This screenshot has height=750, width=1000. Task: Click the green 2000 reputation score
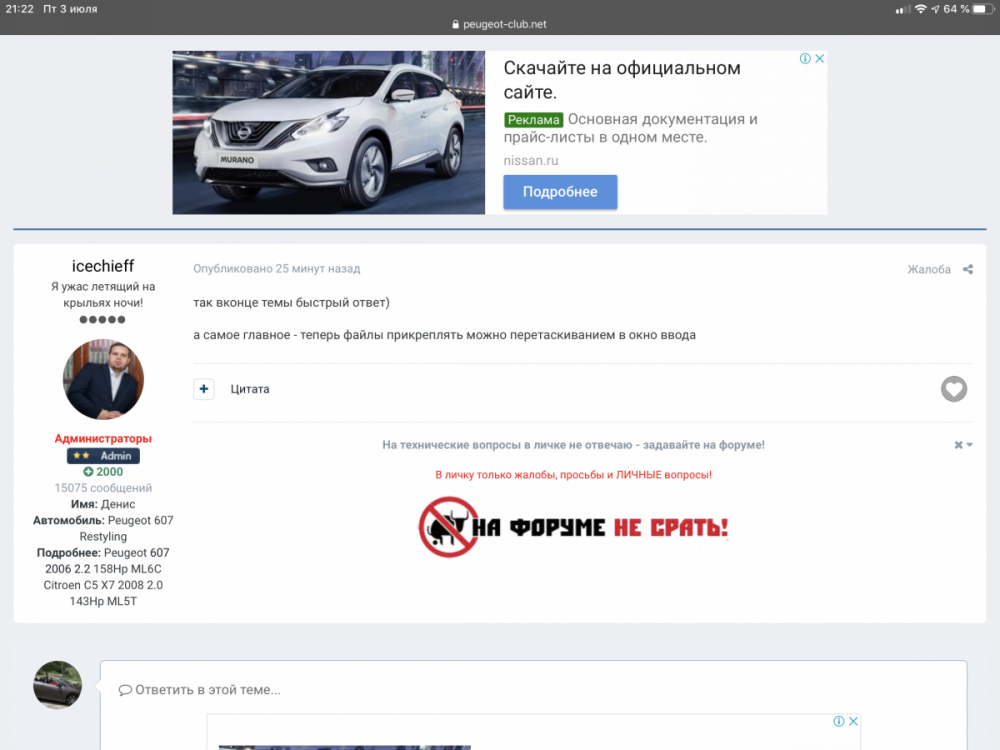pyautogui.click(x=103, y=472)
